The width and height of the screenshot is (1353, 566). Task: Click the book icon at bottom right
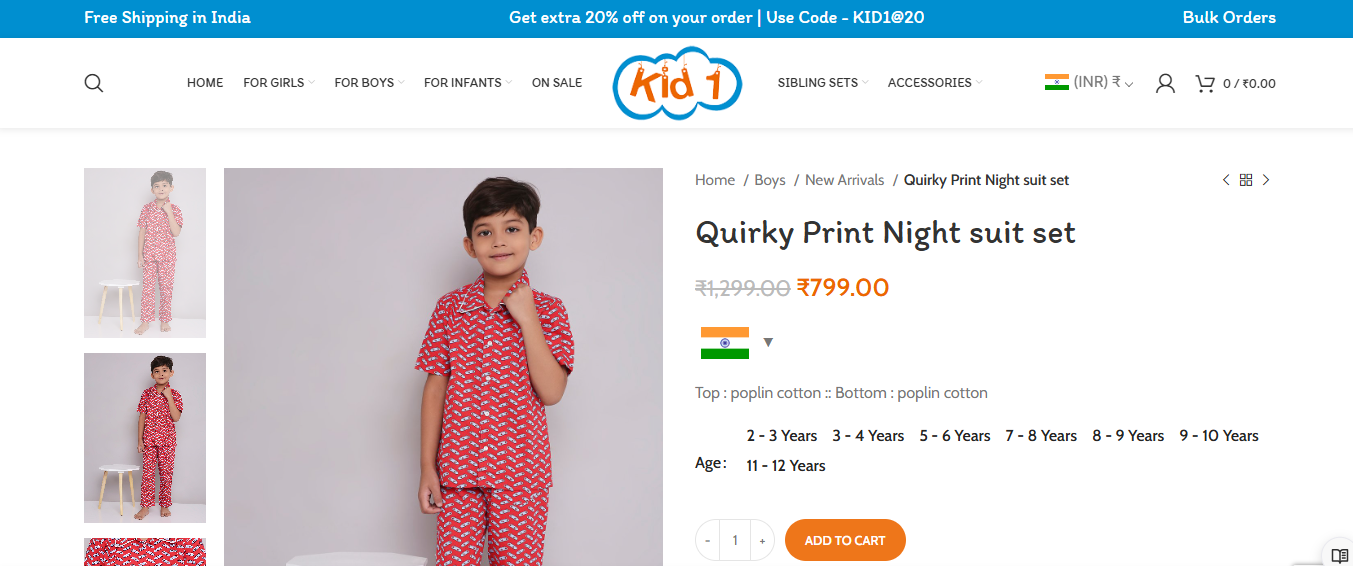point(1340,555)
